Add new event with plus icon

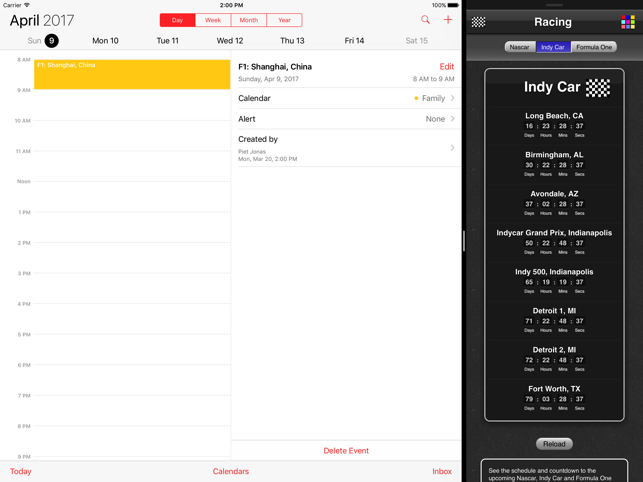coord(448,20)
